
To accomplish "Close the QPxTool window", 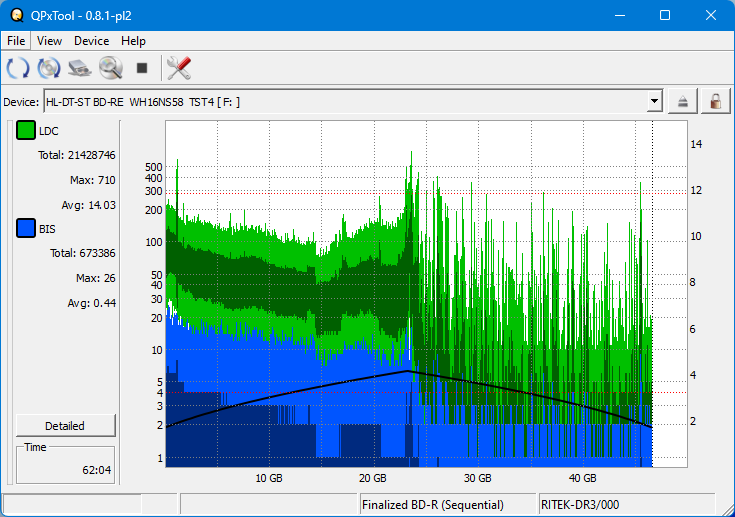I will click(x=711, y=15).
